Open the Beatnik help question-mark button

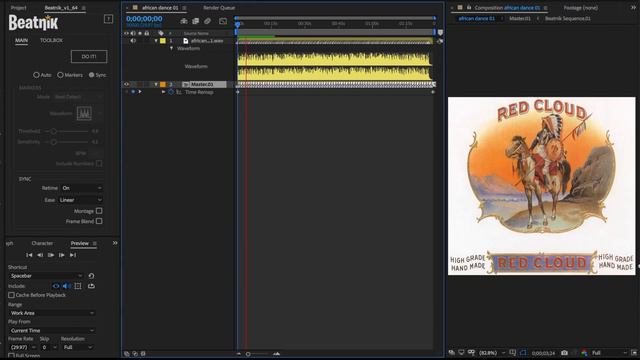(108, 19)
